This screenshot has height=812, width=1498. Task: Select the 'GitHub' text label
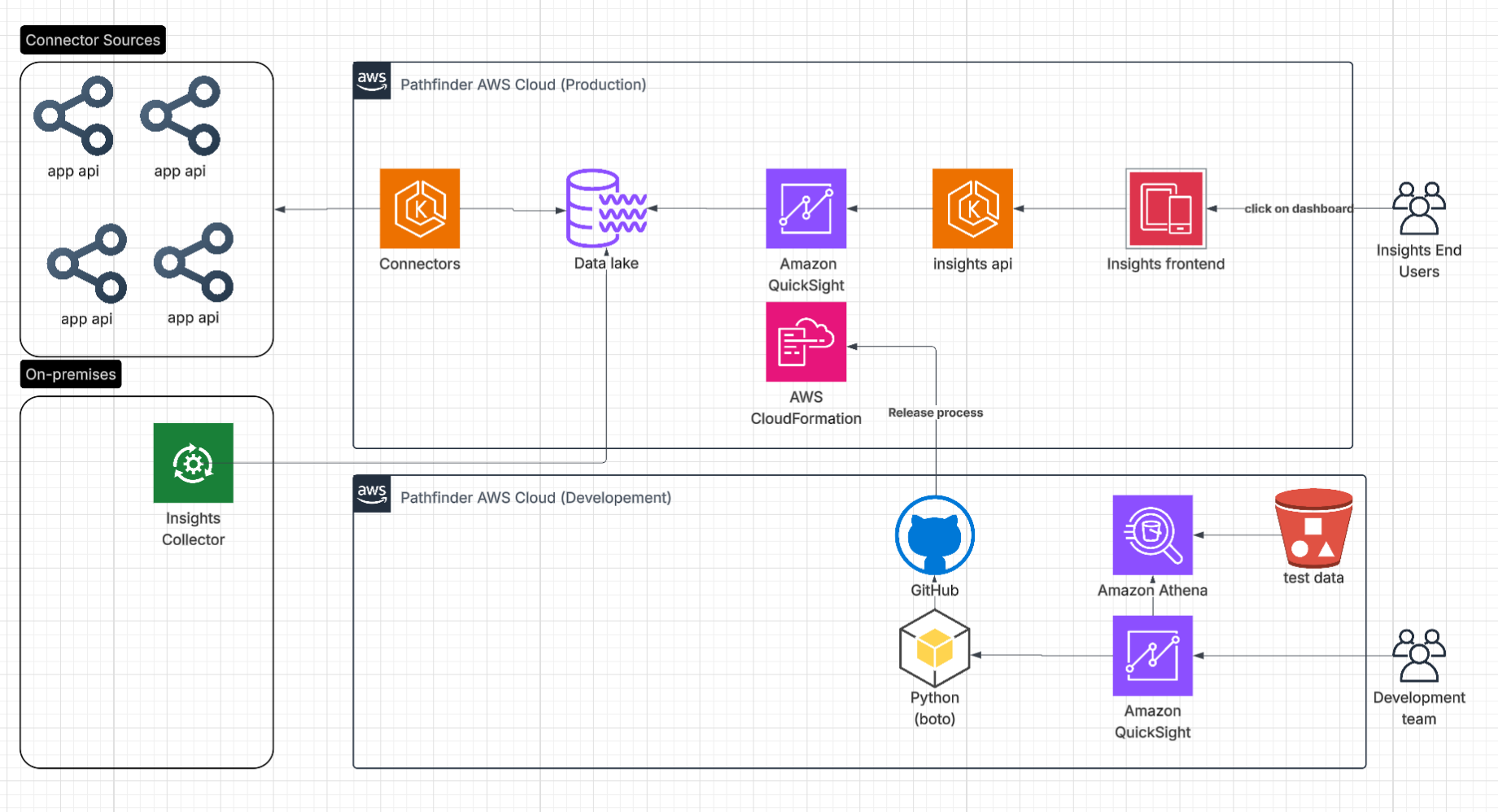(935, 590)
